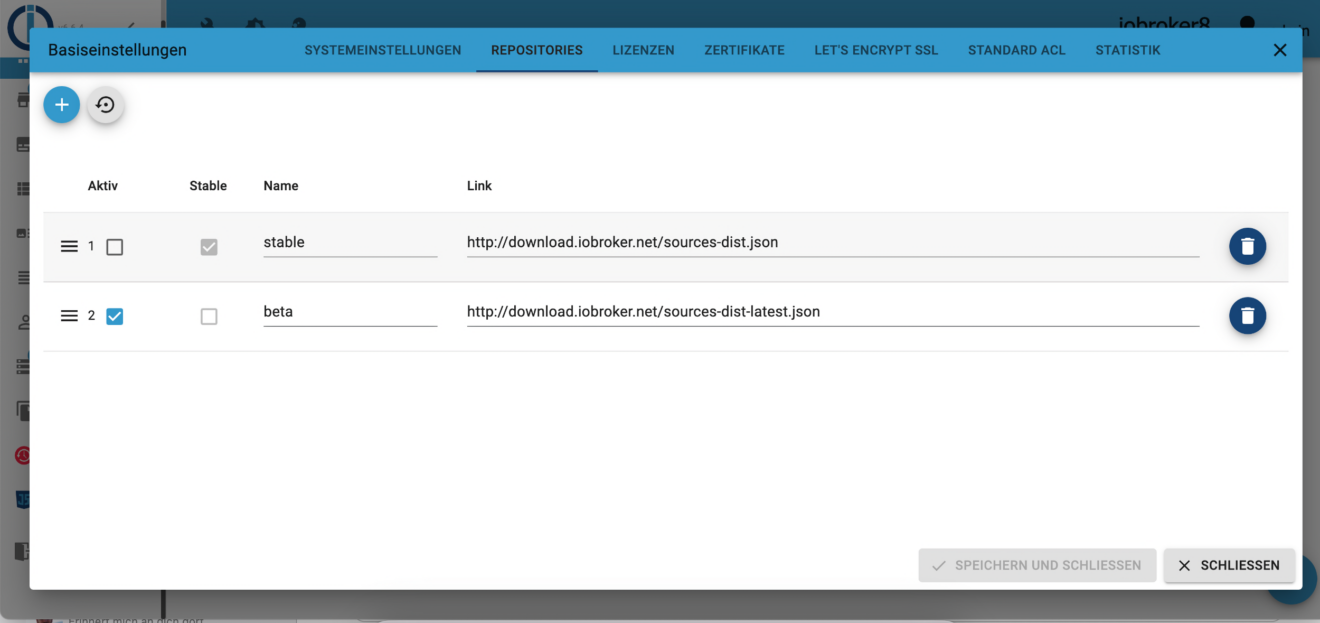Show the Statistik tab
Image resolution: width=1320 pixels, height=623 pixels.
(x=1128, y=50)
